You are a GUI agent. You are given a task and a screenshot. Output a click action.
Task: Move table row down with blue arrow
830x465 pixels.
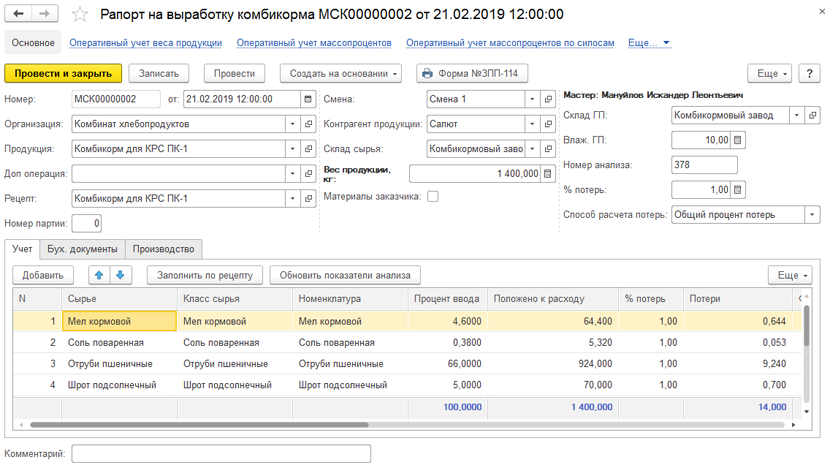(120, 275)
